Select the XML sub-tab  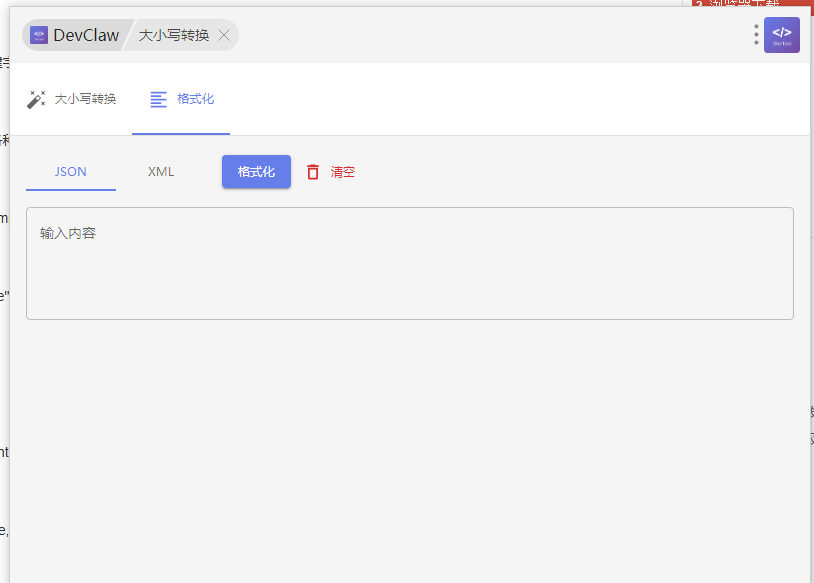point(161,172)
